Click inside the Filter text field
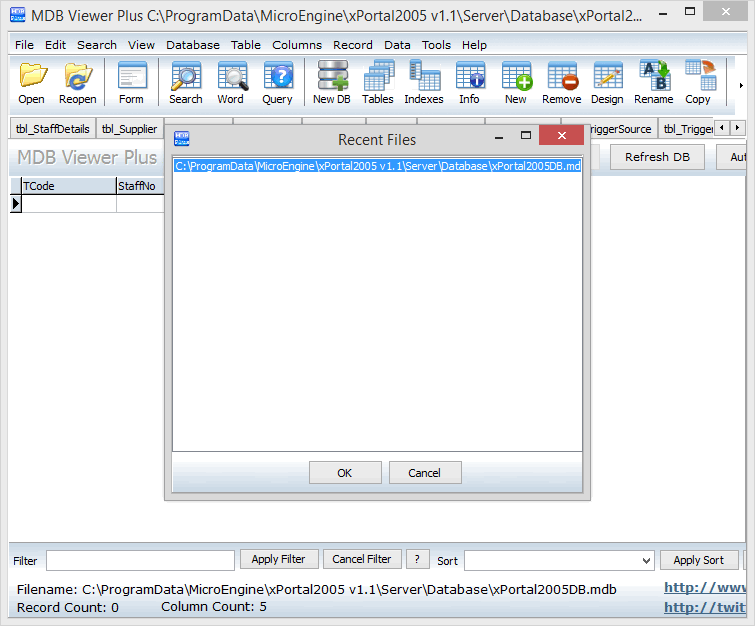This screenshot has height=626, width=755. click(140, 560)
